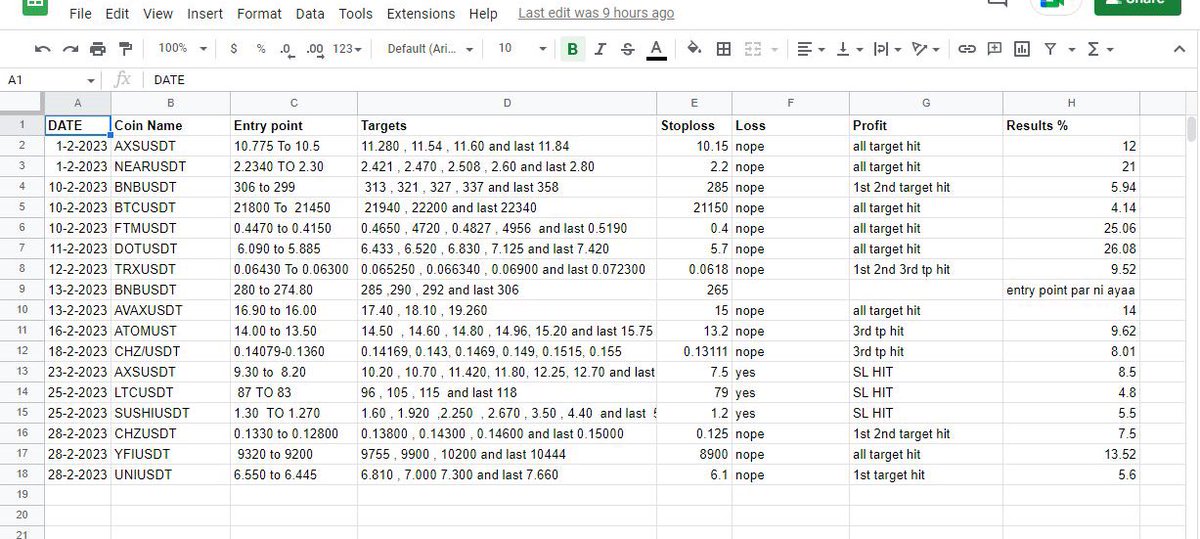Open the File menu
The image size is (1200, 539).
click(x=81, y=14)
